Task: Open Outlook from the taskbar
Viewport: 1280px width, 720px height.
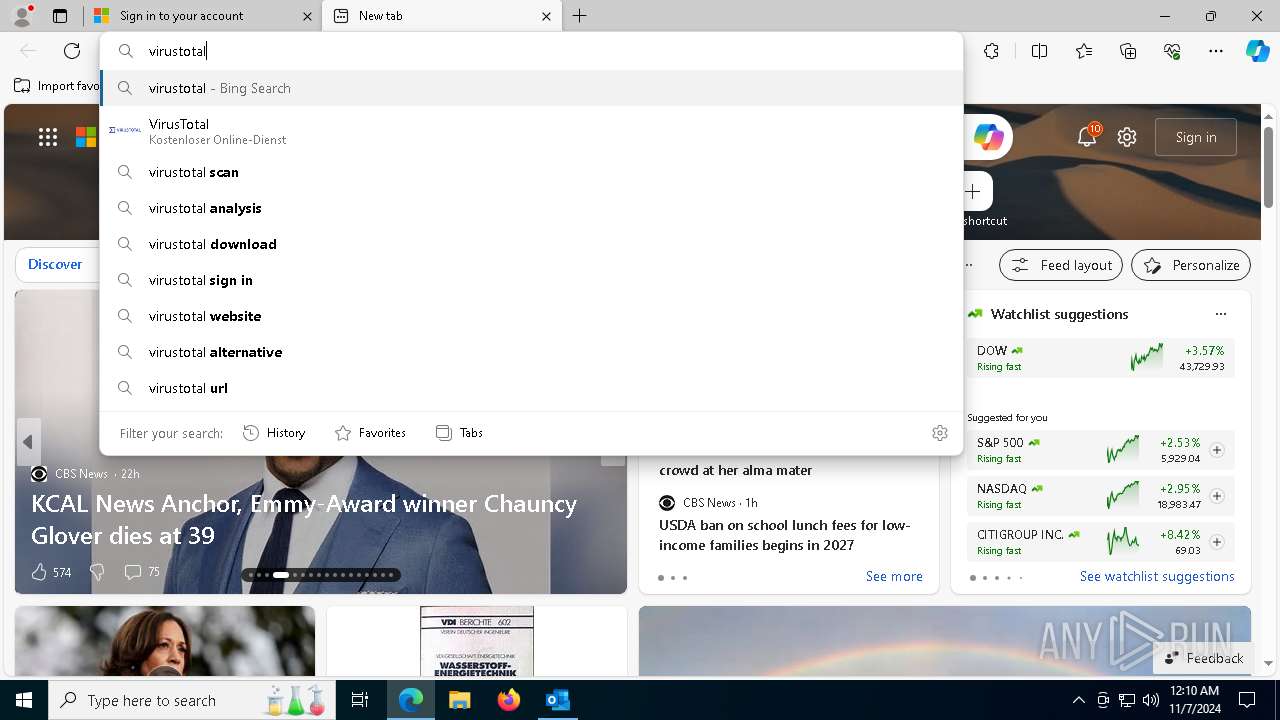Action: pyautogui.click(x=557, y=700)
